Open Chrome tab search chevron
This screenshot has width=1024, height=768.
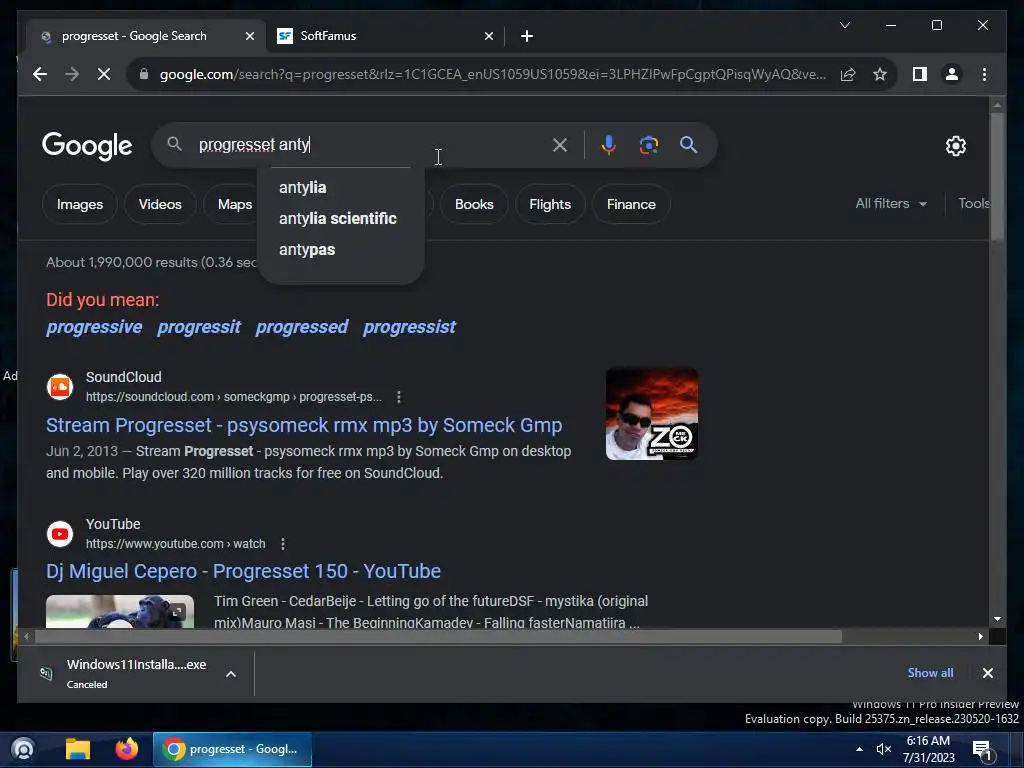tap(844, 25)
